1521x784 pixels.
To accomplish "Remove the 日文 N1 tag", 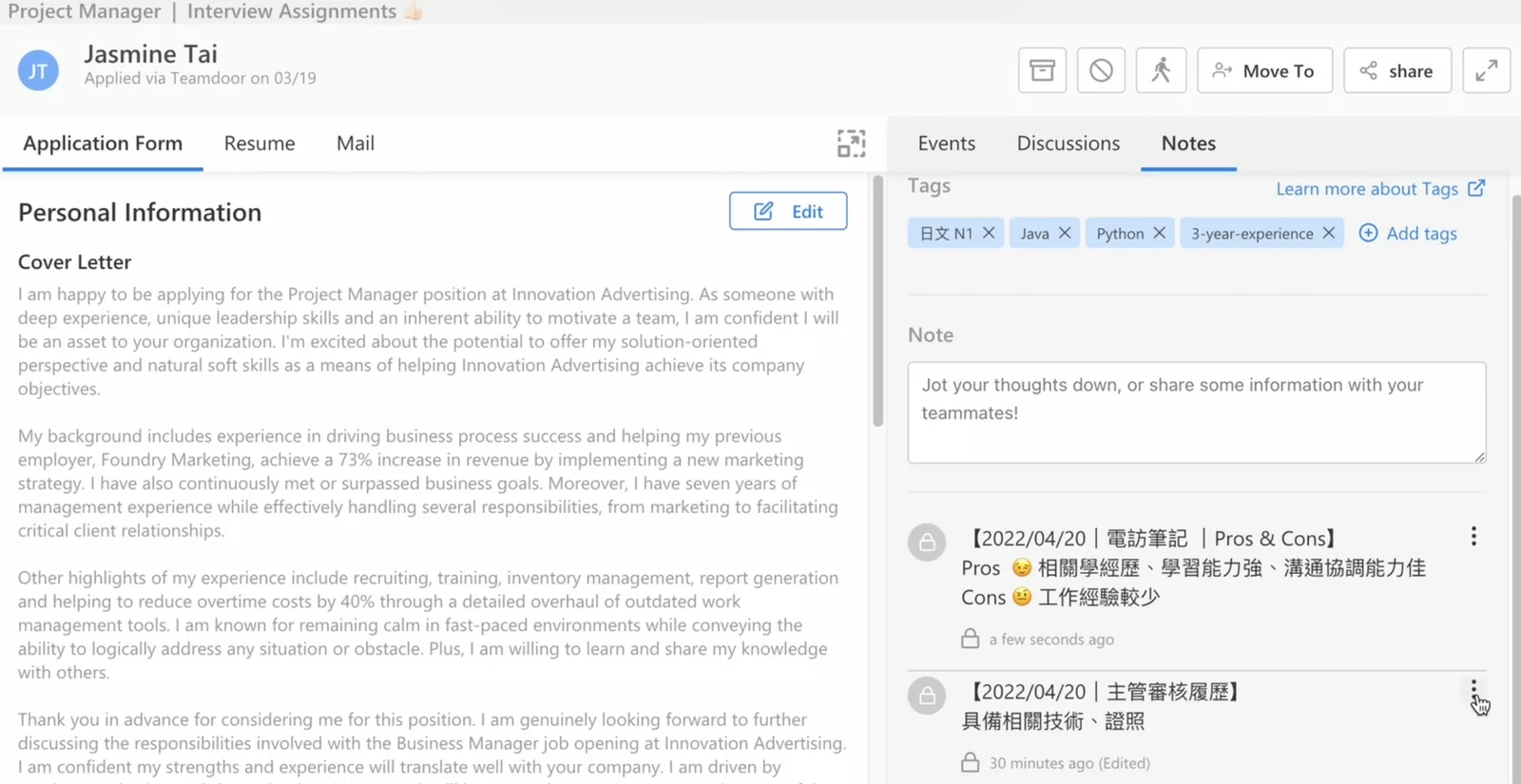I will tap(989, 233).
